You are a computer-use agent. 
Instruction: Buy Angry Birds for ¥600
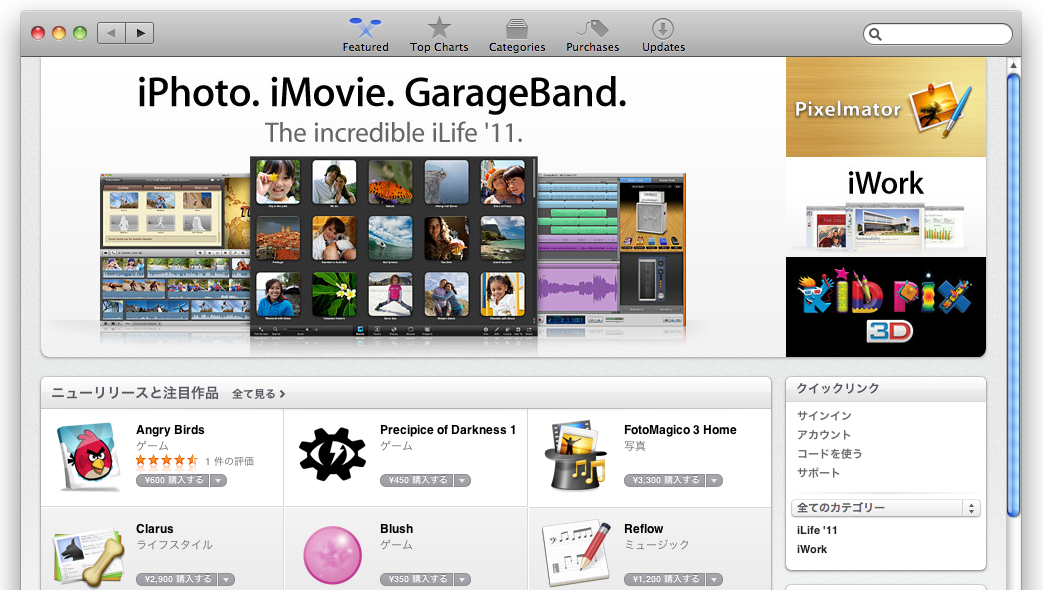pyautogui.click(x=173, y=480)
